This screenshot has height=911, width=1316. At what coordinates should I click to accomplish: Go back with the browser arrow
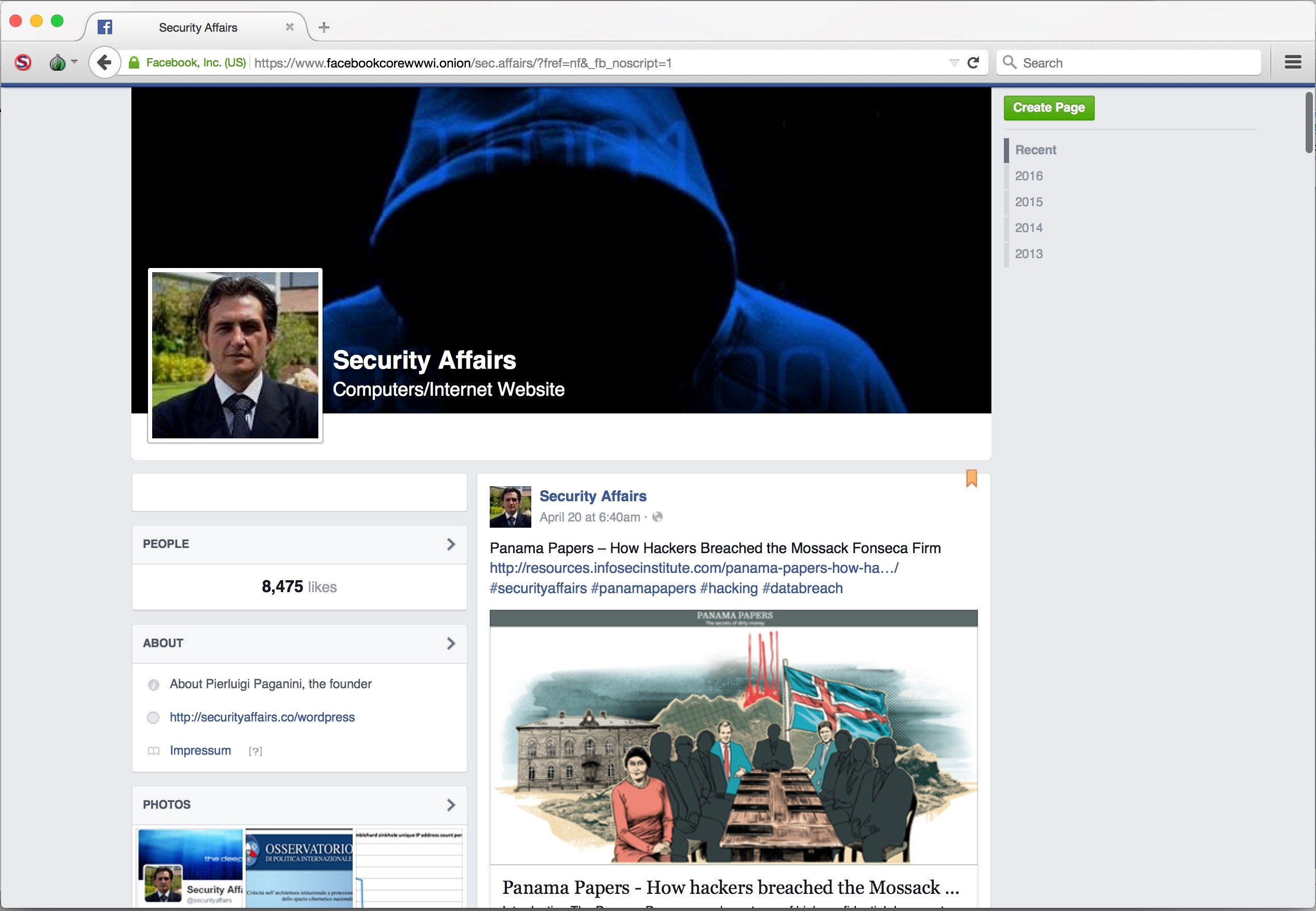pos(104,62)
